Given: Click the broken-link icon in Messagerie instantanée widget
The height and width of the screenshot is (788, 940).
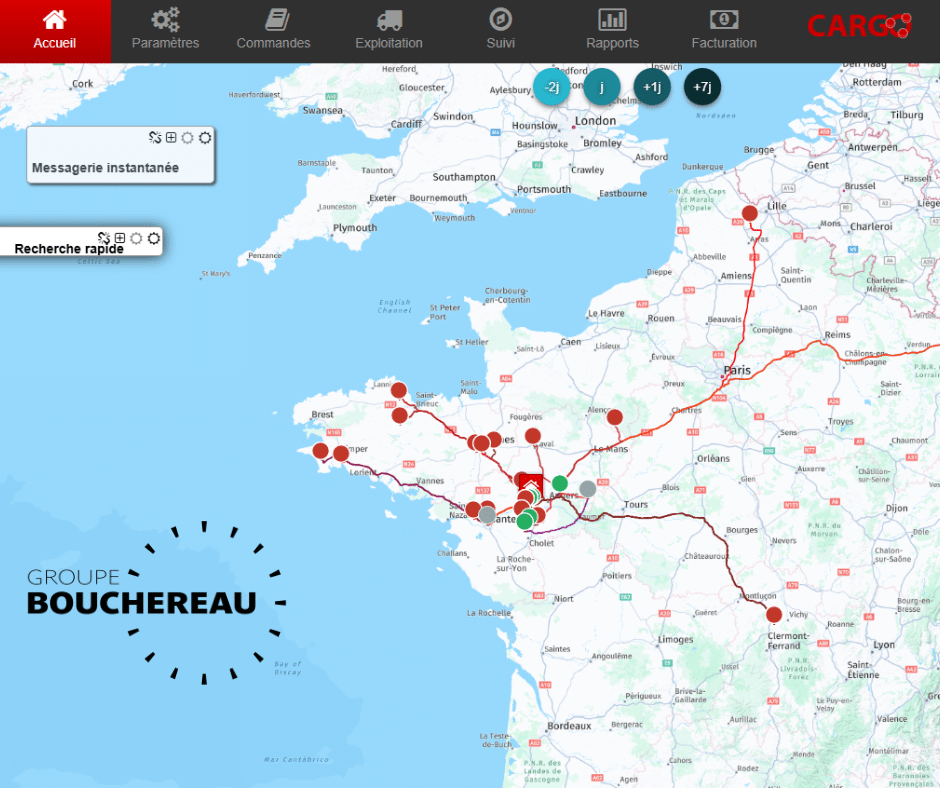Looking at the screenshot, I should pos(155,137).
